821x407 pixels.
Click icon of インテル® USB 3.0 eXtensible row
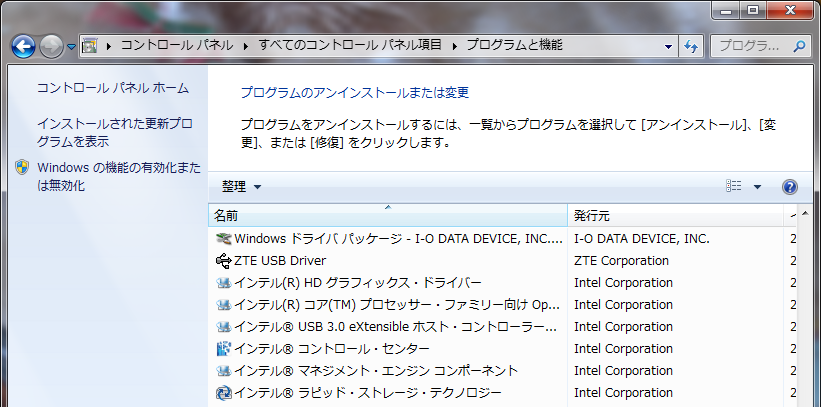click(x=223, y=327)
